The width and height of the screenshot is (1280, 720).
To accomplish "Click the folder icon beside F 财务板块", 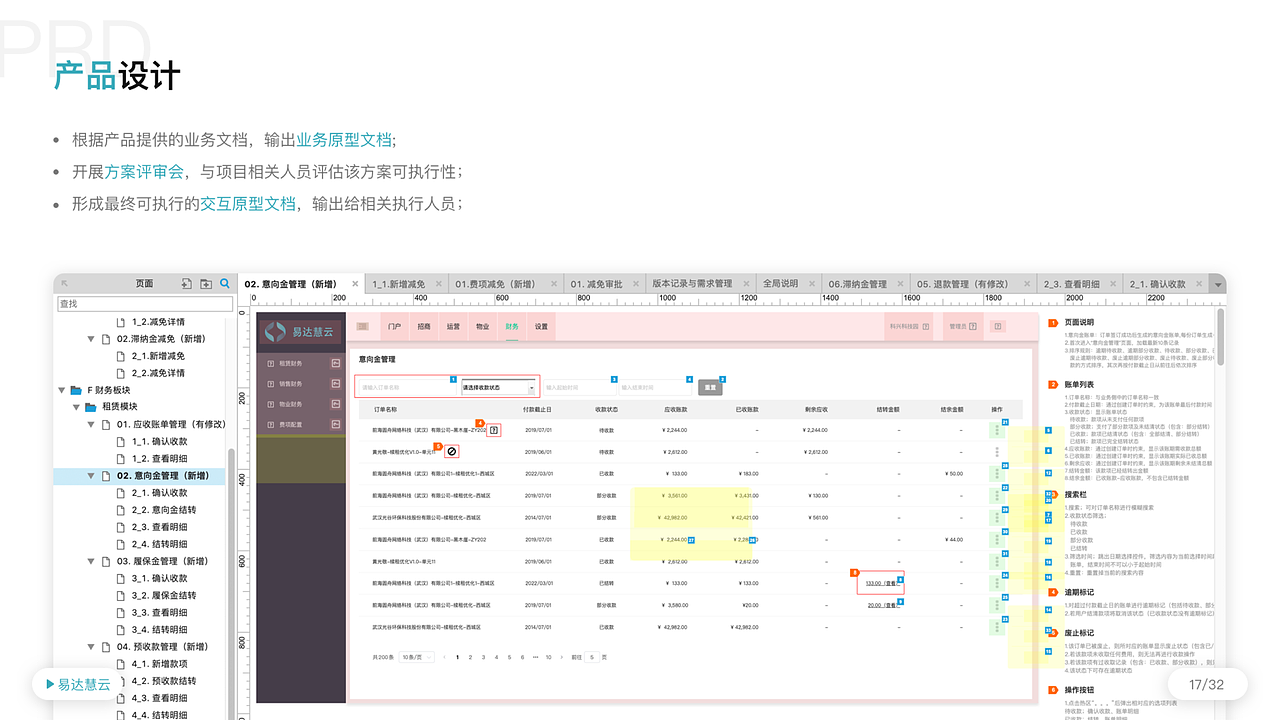I will [x=76, y=390].
